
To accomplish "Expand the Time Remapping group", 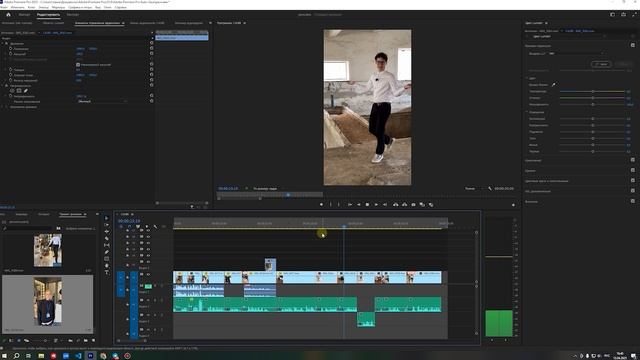I will coord(2,107).
